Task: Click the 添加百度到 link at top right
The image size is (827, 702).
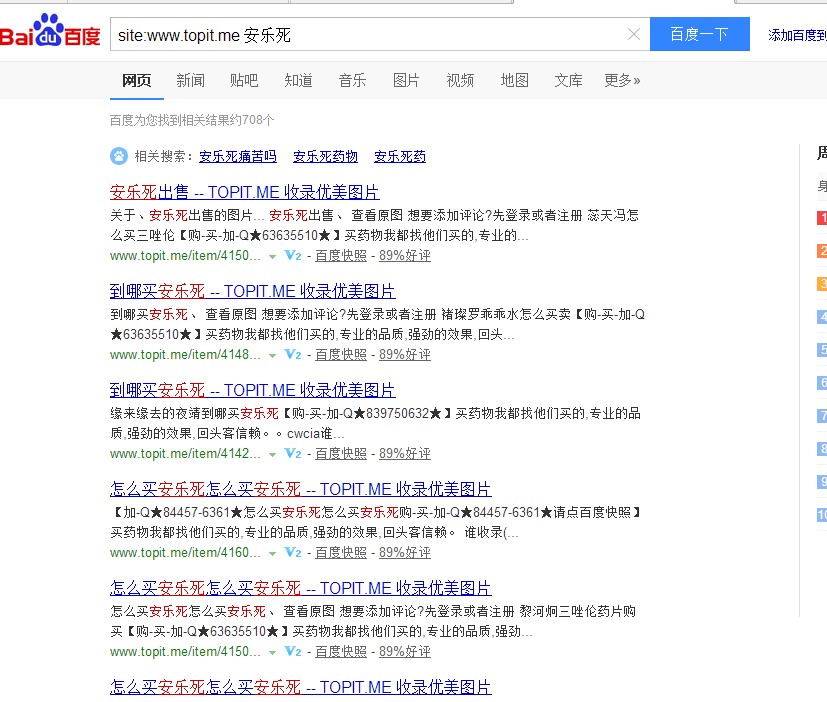Action: point(796,35)
